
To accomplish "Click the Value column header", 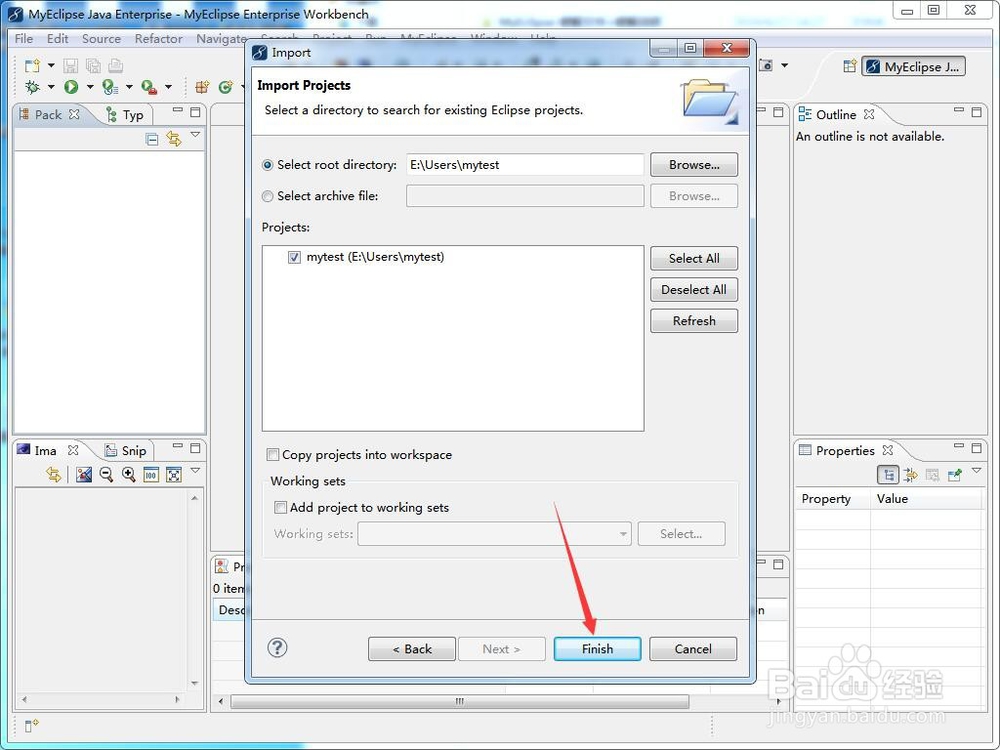I will click(926, 499).
